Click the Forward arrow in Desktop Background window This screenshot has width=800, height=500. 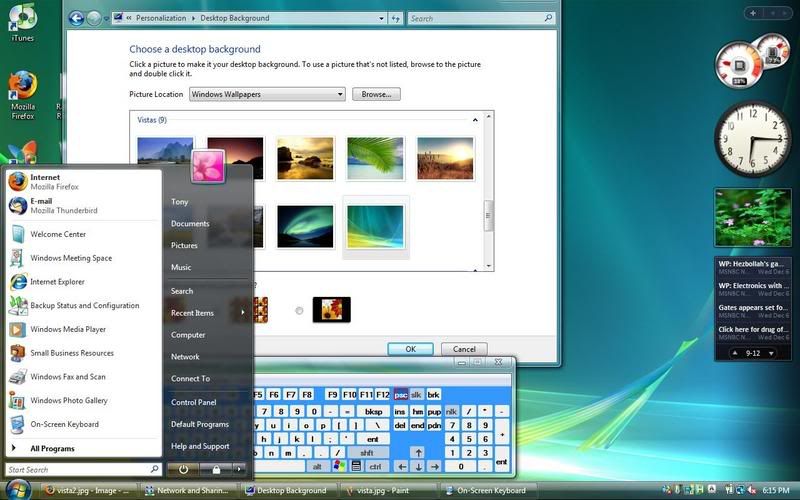pyautogui.click(x=94, y=18)
